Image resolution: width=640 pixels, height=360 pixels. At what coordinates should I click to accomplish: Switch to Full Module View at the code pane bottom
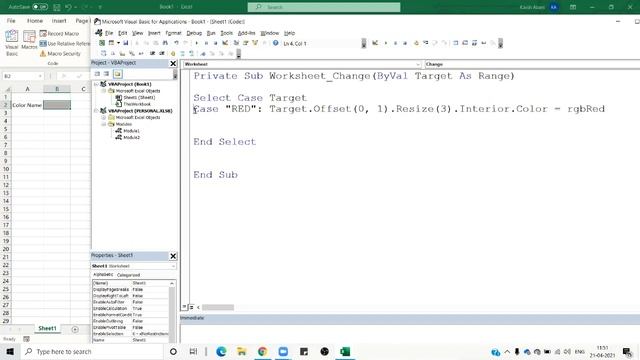[x=191, y=307]
